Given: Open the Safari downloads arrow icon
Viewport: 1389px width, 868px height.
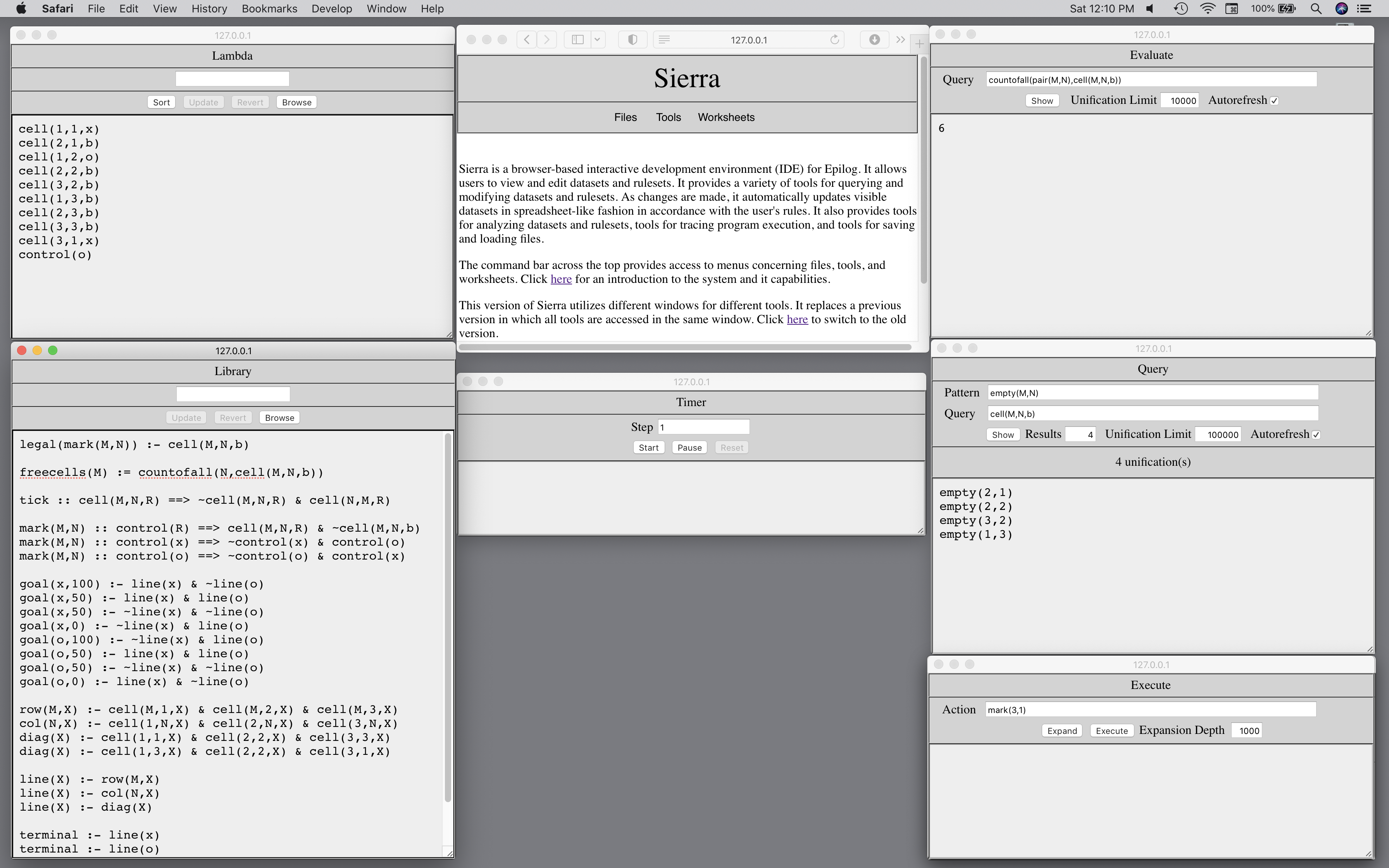Looking at the screenshot, I should click(x=874, y=40).
